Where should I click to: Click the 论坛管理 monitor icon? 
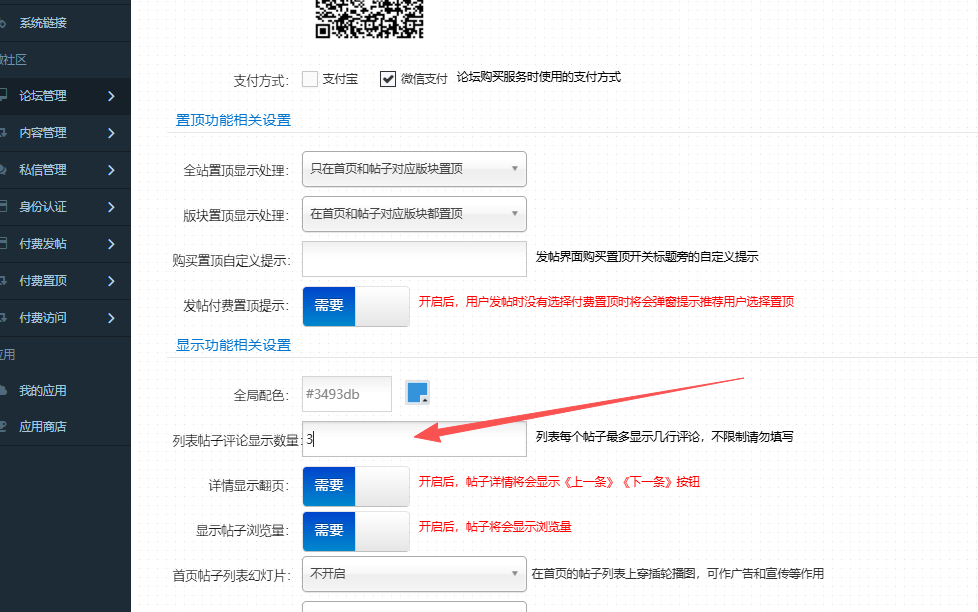pos(4,96)
